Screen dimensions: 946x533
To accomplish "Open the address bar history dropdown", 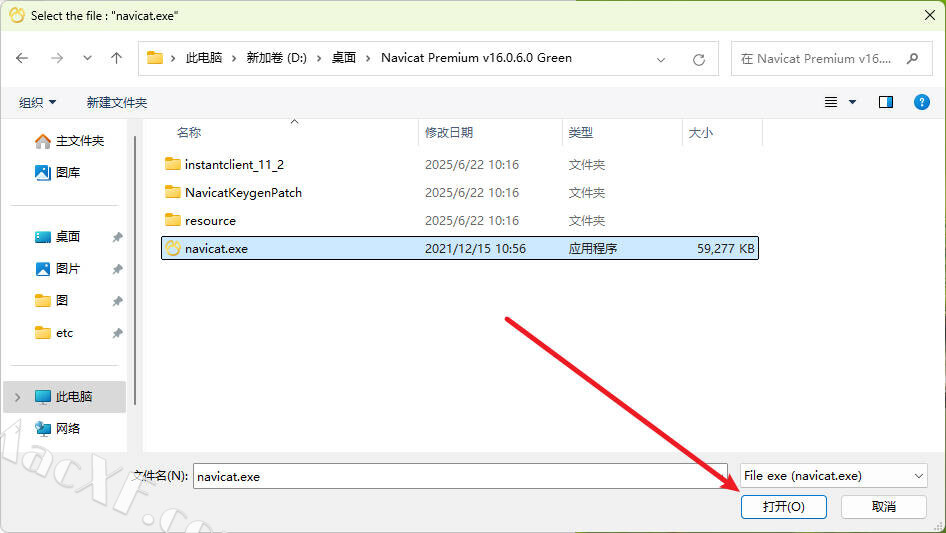I will point(661,59).
